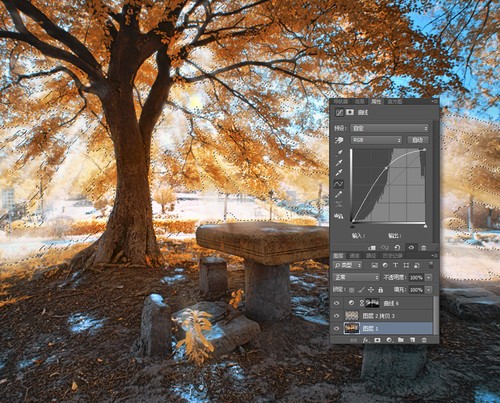
Task: Open the curves preset dropdown
Action: tap(389, 128)
